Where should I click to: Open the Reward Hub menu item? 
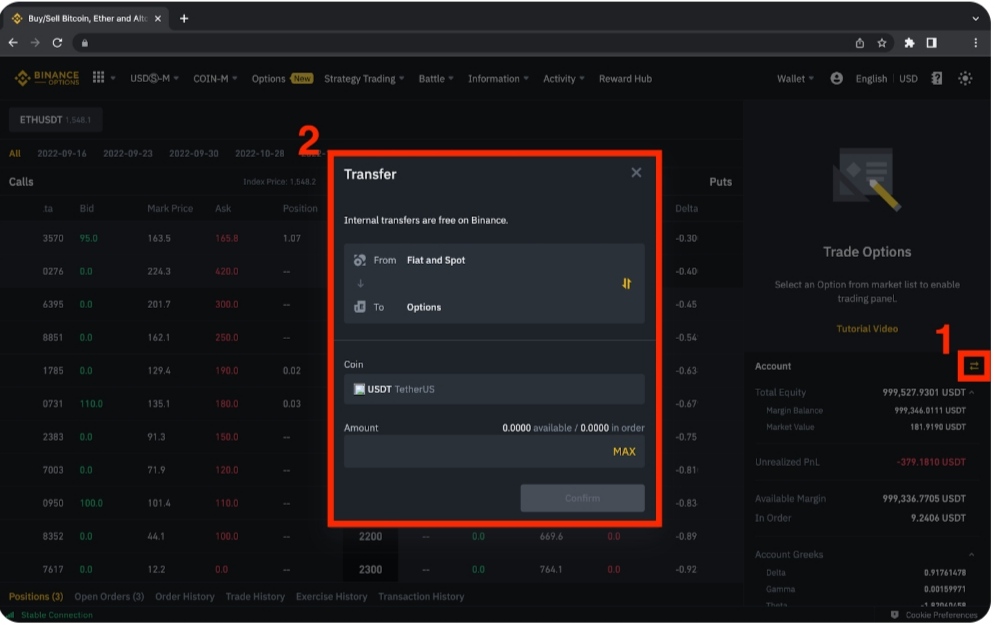[x=625, y=79]
